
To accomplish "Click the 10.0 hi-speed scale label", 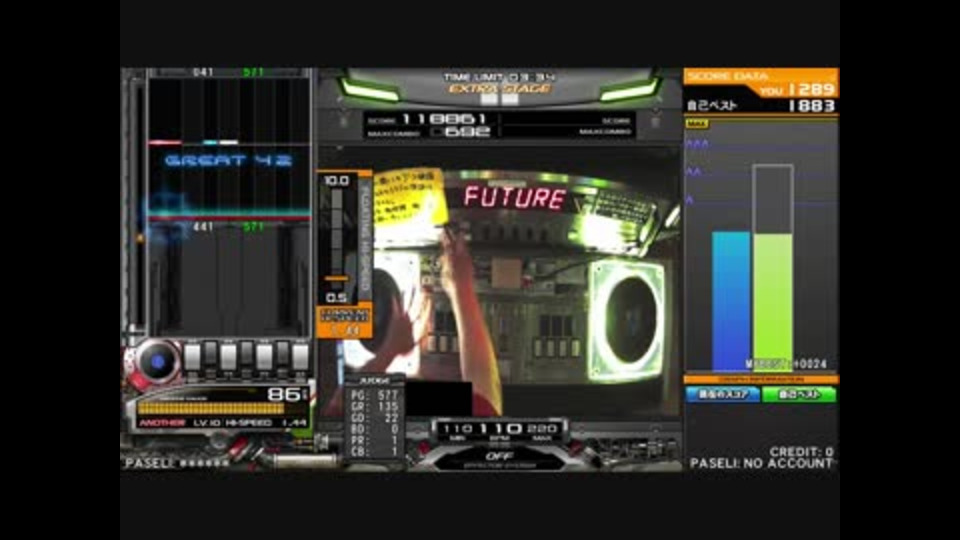I will point(336,181).
